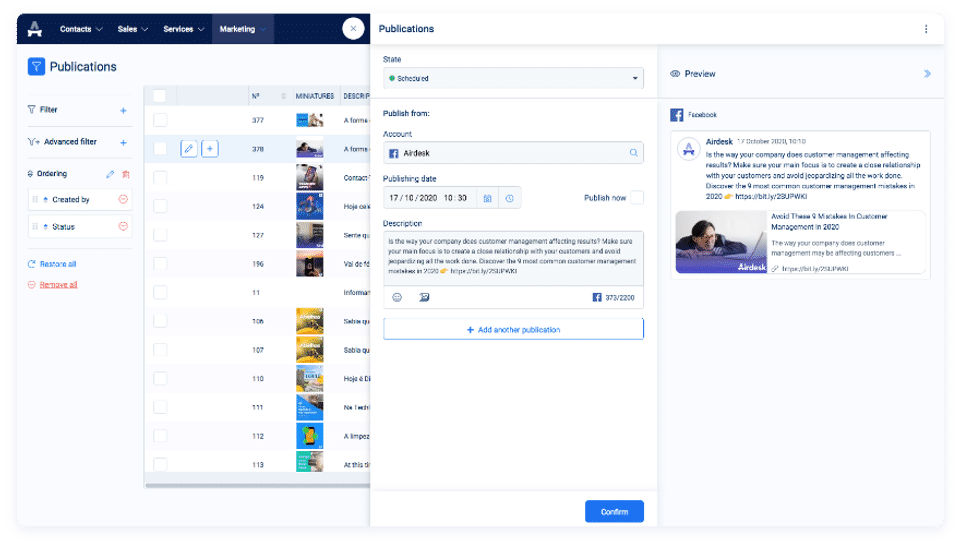
Task: Check the row 119 checkbox
Action: click(x=160, y=178)
